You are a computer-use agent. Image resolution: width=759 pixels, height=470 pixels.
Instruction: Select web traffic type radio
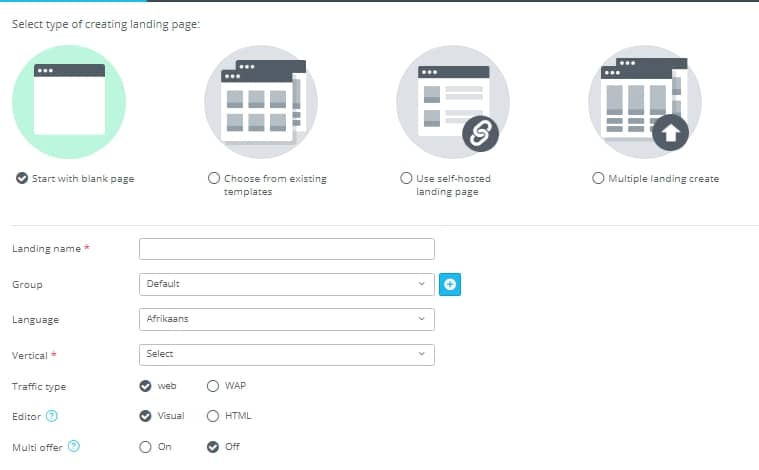pyautogui.click(x=145, y=386)
